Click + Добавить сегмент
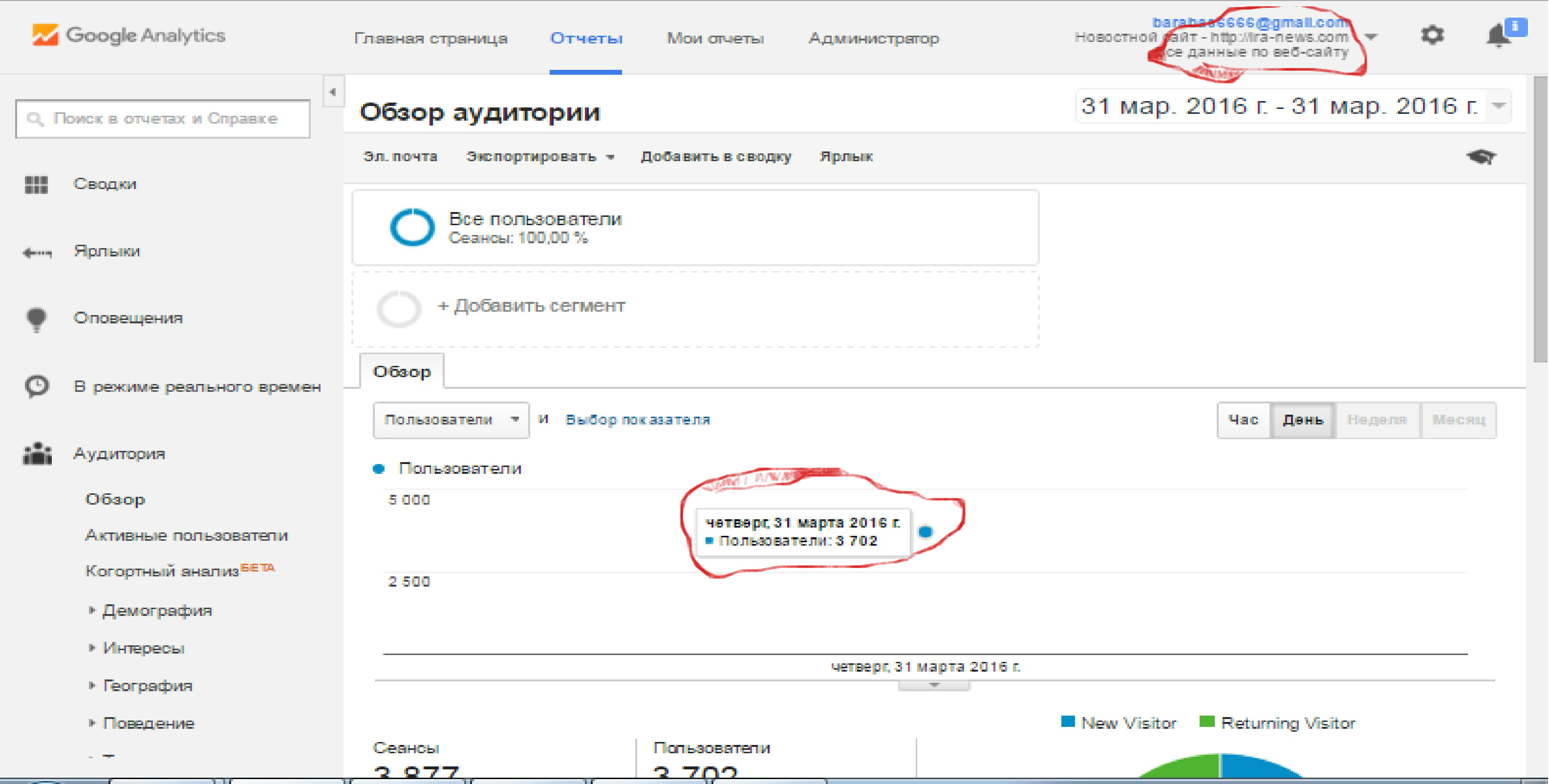 pyautogui.click(x=531, y=306)
